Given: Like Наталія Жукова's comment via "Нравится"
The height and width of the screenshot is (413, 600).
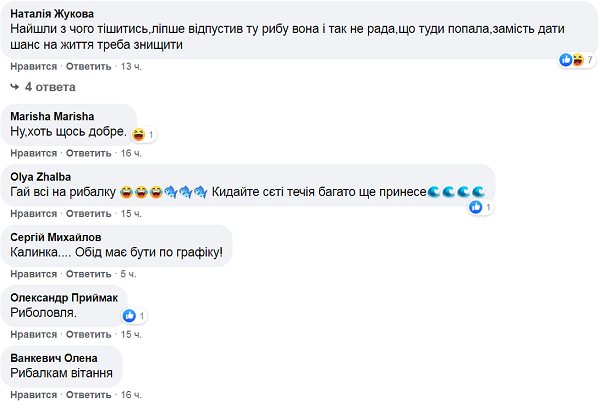Looking at the screenshot, I should pyautogui.click(x=33, y=65).
